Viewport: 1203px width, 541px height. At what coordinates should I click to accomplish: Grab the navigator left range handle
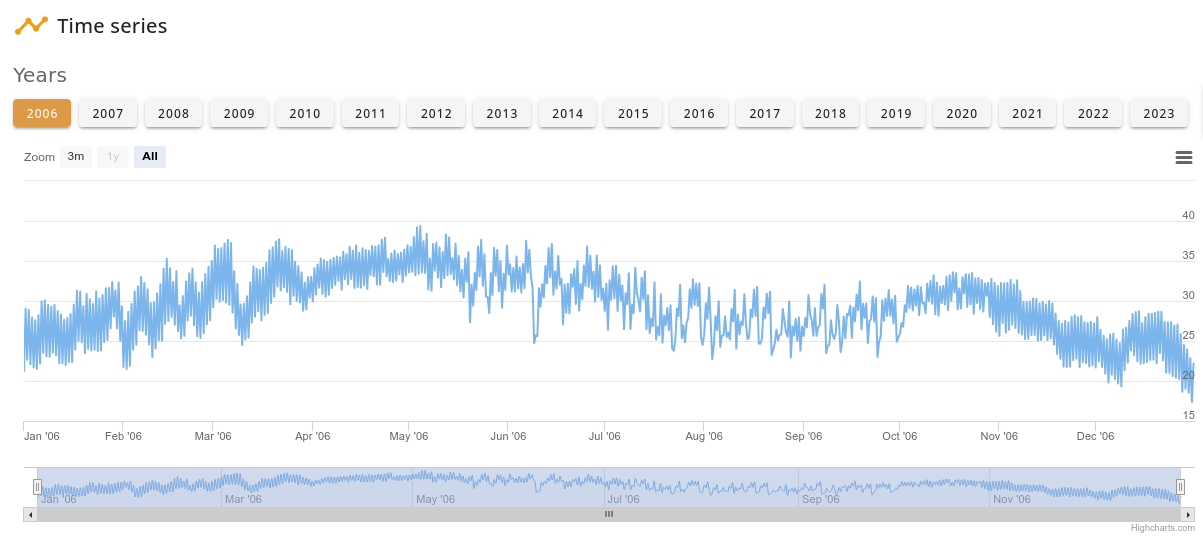[x=37, y=487]
